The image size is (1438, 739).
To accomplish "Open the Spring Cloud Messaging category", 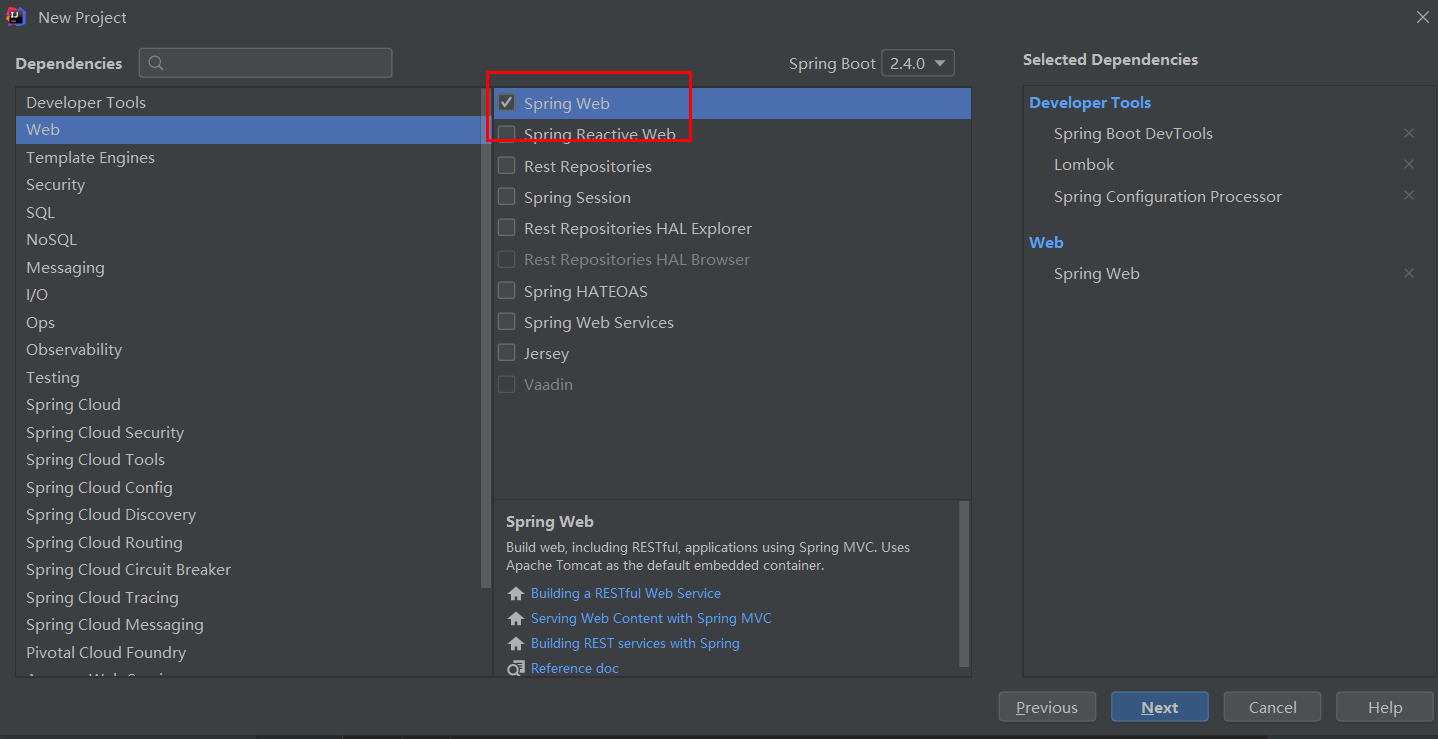I will click(x=248, y=625).
